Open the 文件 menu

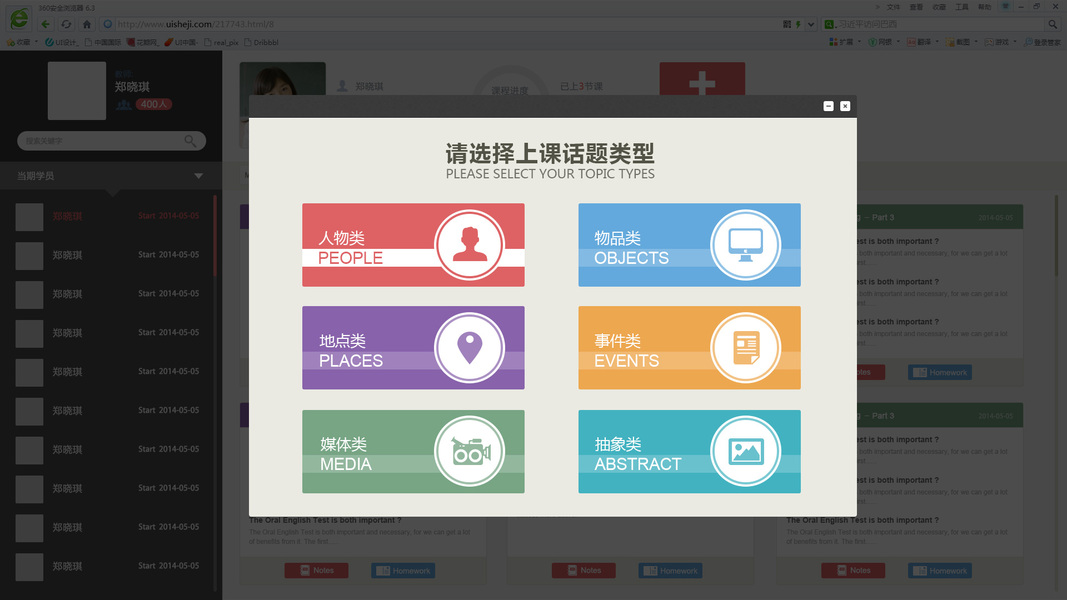(893, 7)
